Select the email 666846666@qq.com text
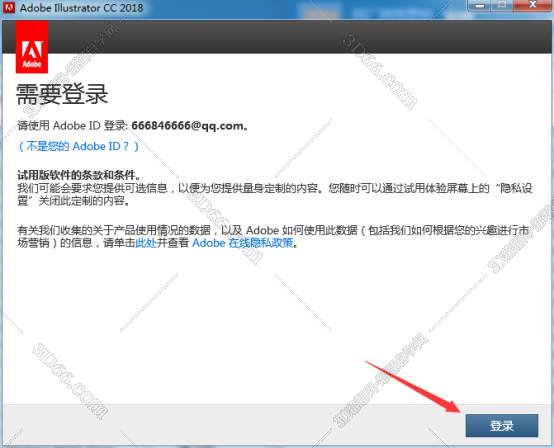554x448 pixels. [187, 125]
